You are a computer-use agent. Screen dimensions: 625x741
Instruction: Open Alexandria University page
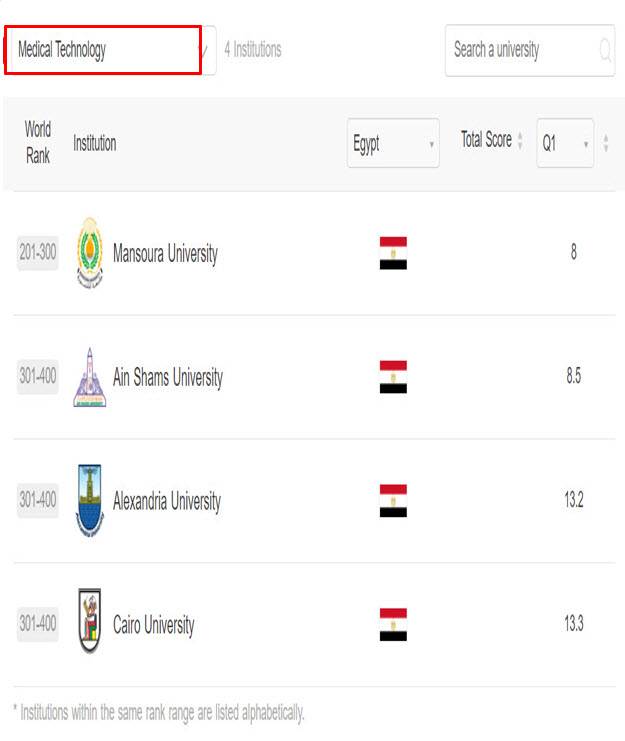(166, 501)
